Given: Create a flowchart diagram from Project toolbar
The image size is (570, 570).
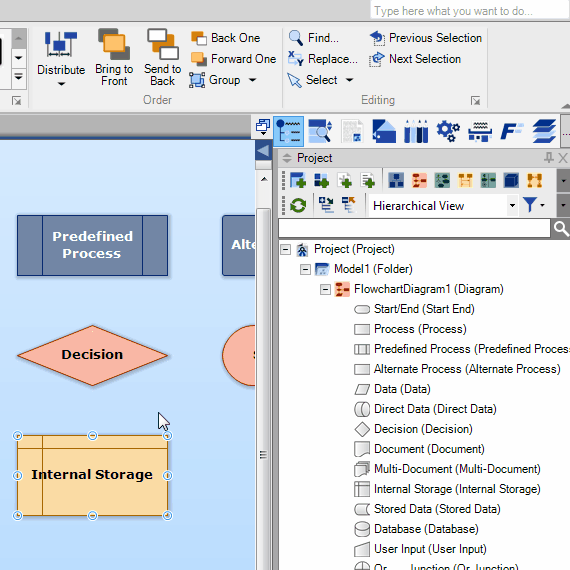Looking at the screenshot, I should tap(419, 180).
